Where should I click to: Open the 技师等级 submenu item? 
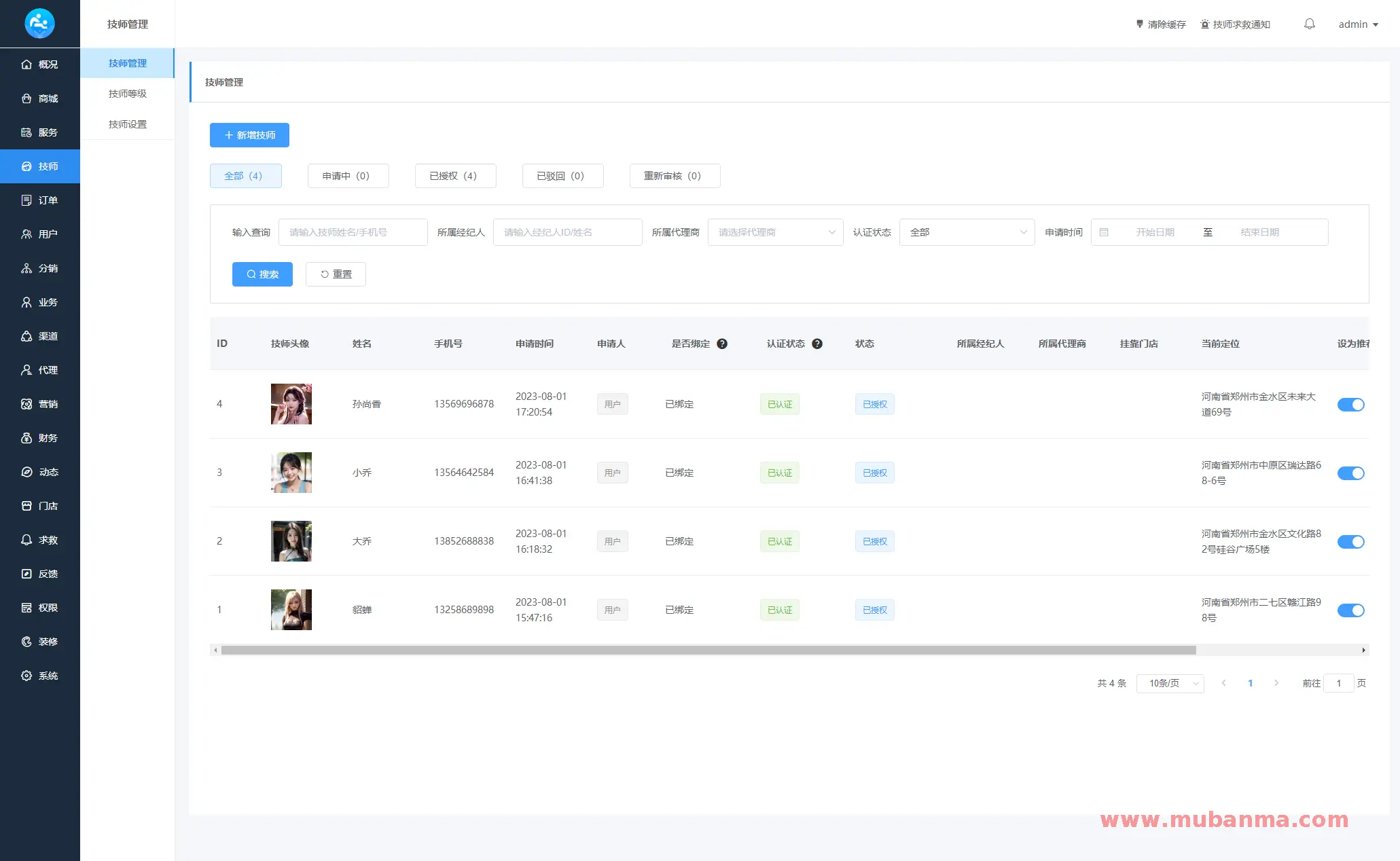coord(128,94)
